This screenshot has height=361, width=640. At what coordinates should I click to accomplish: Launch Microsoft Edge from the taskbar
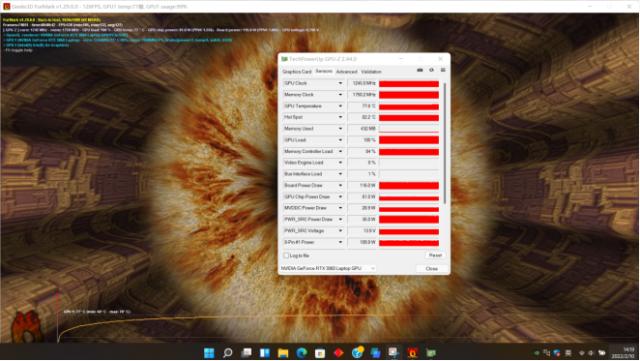302,352
